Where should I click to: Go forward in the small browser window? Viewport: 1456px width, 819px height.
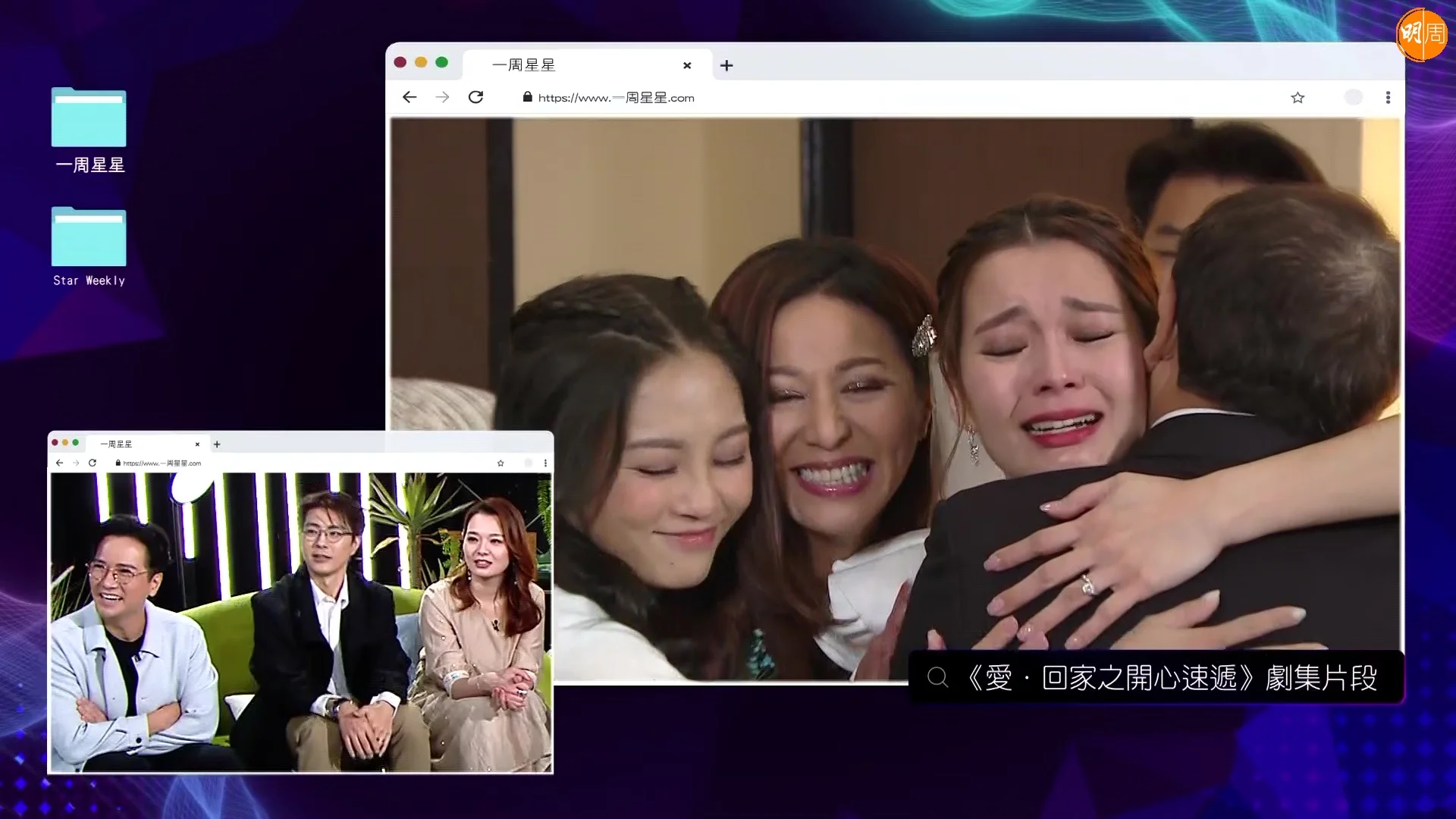pos(76,463)
